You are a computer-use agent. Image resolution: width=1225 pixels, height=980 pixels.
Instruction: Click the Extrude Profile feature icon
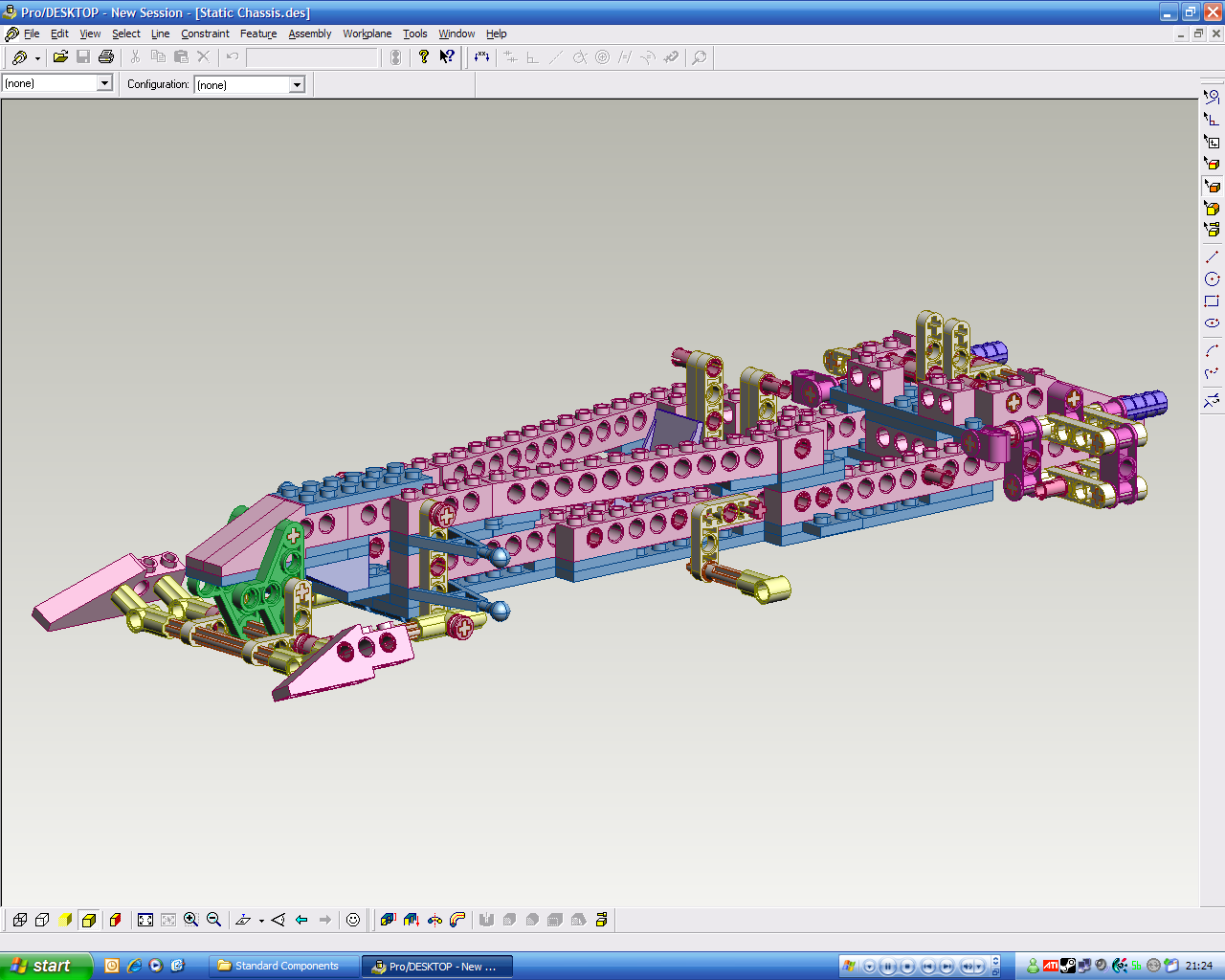click(x=388, y=920)
